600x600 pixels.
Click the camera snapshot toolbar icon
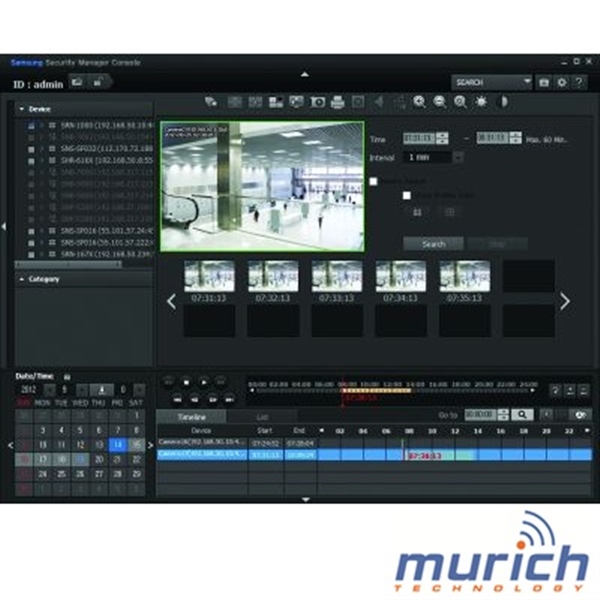tap(317, 102)
